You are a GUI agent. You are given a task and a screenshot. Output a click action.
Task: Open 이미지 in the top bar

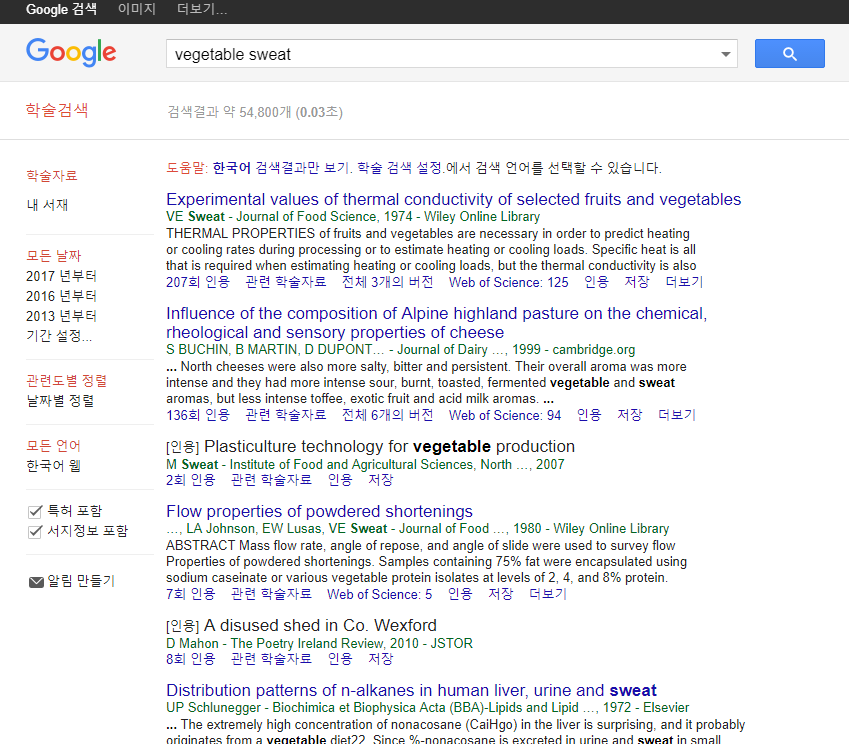coord(136,9)
